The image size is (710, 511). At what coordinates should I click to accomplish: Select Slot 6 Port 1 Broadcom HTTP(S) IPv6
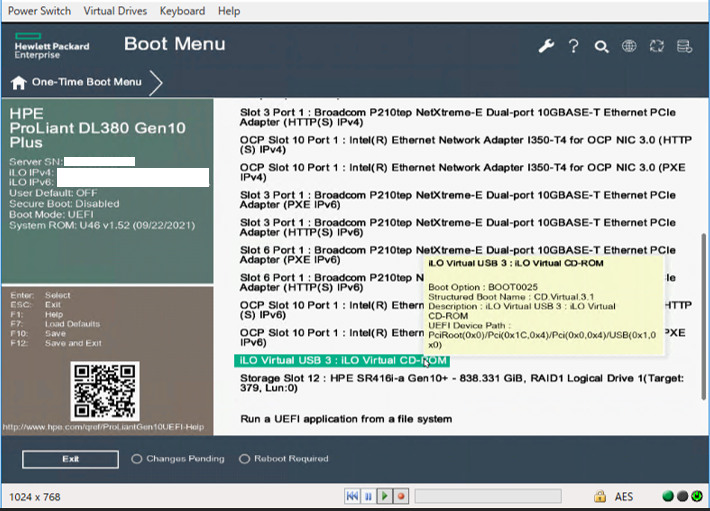tap(331, 283)
